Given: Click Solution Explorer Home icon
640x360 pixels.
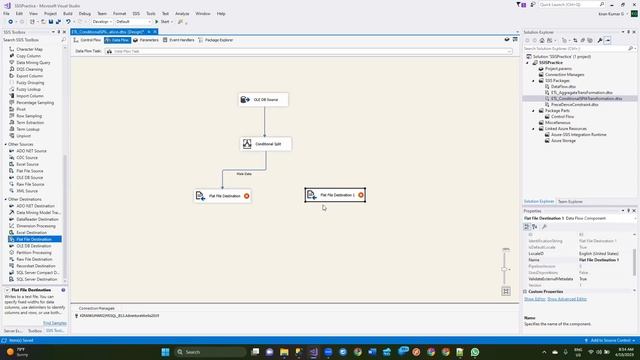Looking at the screenshot, I should [x=542, y=40].
